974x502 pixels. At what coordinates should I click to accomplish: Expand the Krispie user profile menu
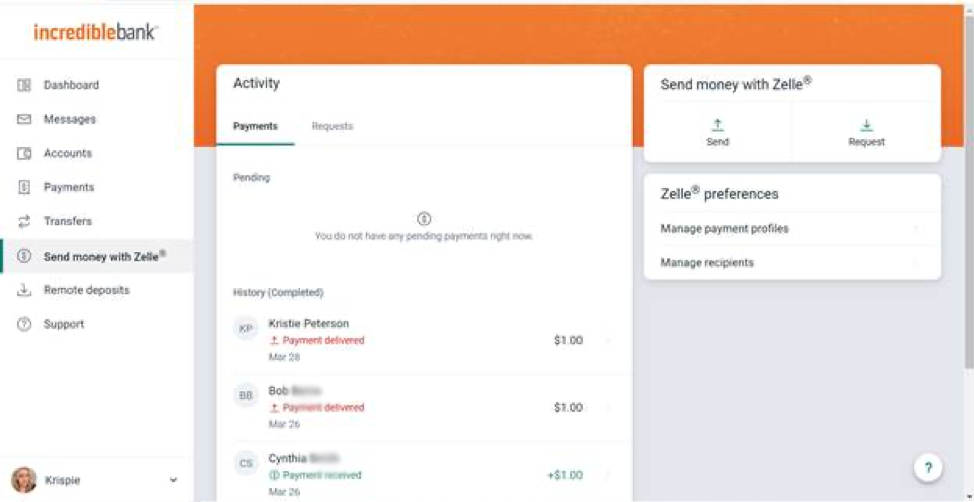tap(173, 481)
